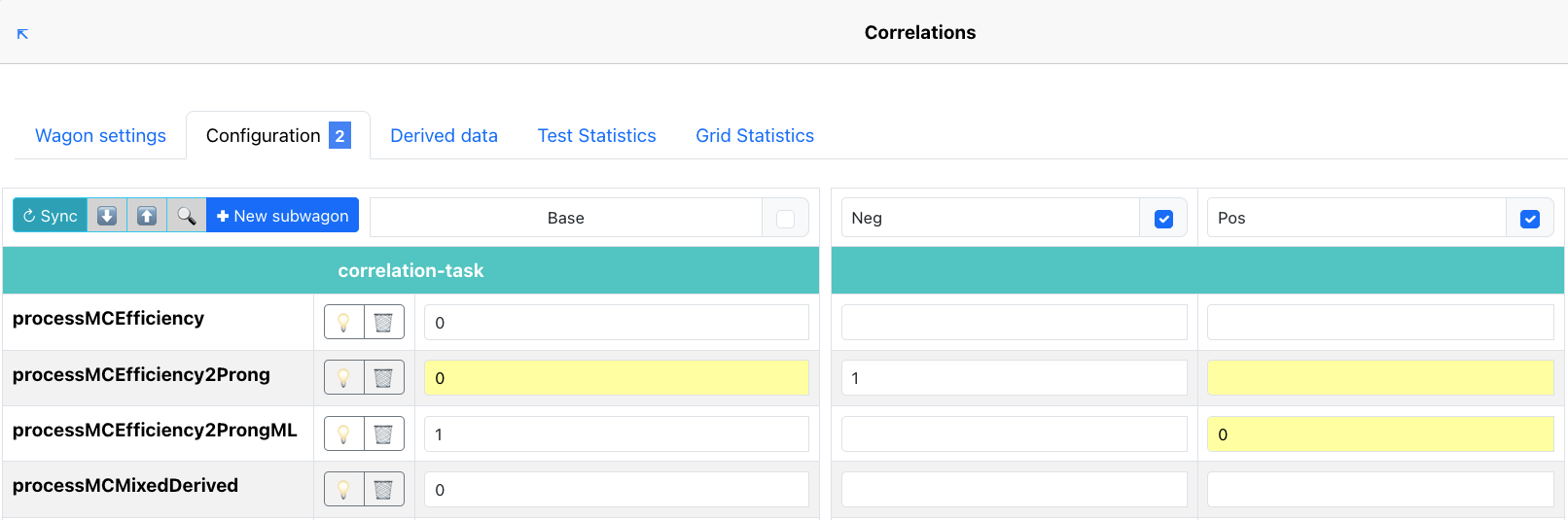Enable the Base checkbox
1568x520 pixels.
point(785,219)
